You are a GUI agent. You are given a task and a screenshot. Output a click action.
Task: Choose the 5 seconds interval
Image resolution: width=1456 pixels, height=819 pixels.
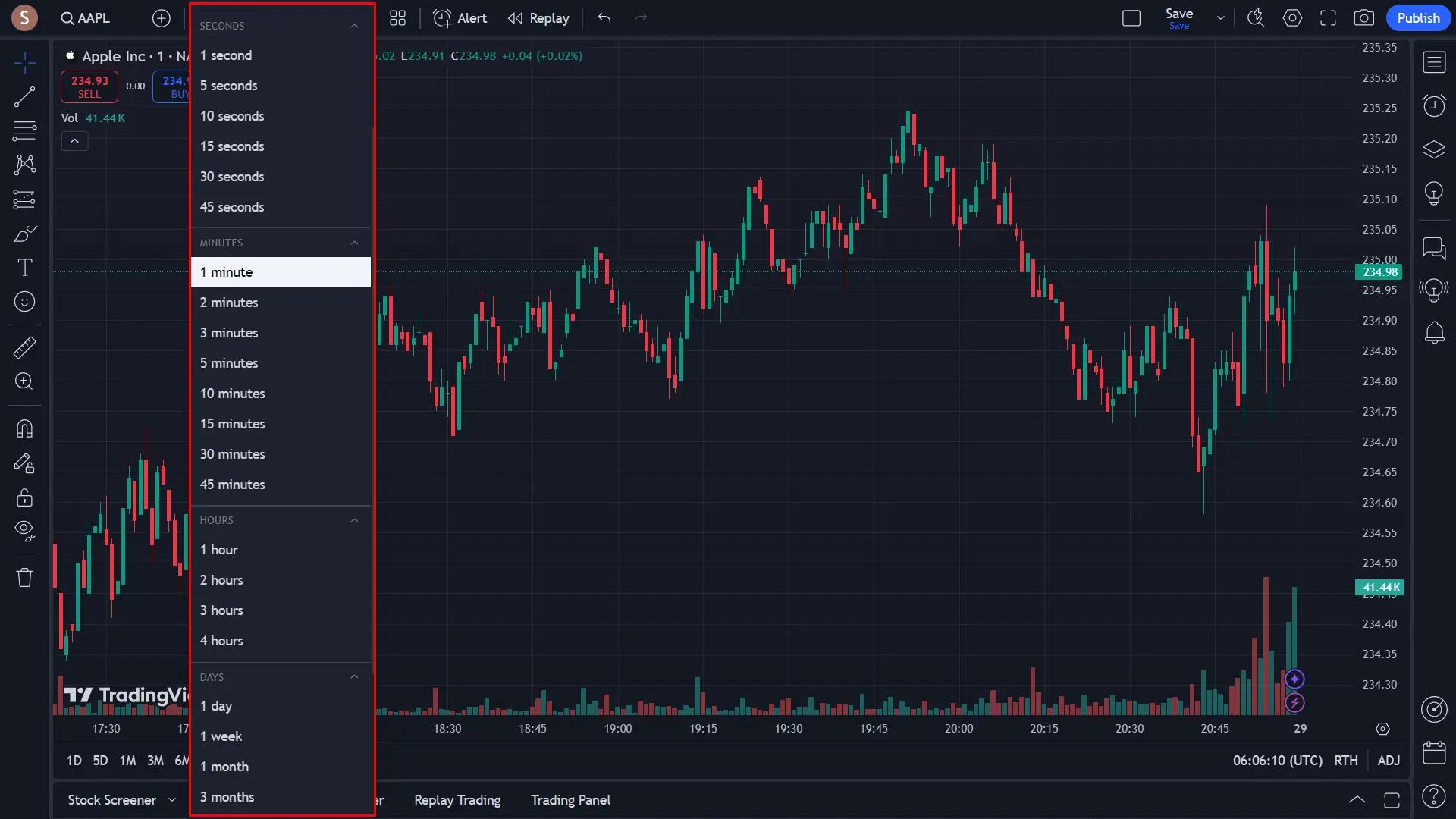281,86
